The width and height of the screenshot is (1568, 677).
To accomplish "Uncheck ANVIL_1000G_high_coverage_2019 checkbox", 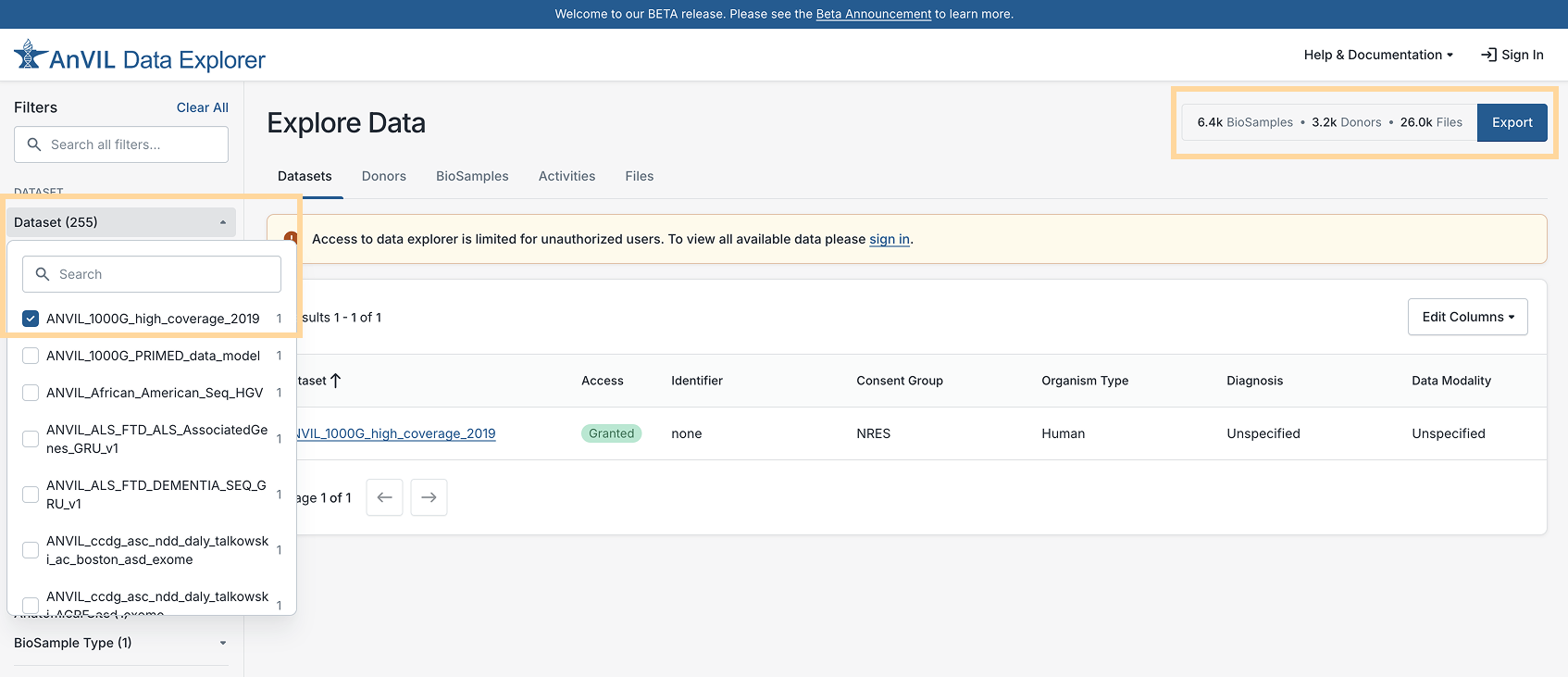I will pyautogui.click(x=31, y=319).
